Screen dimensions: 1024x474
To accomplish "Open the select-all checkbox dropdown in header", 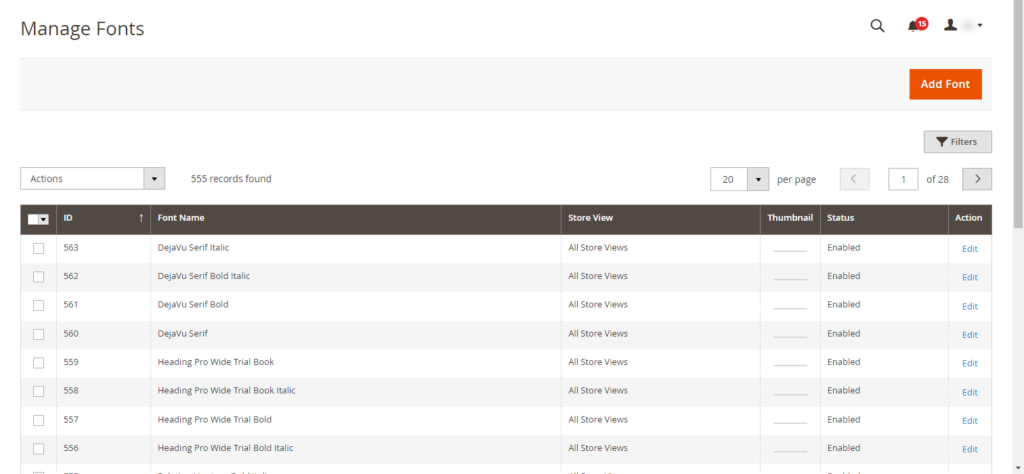I will tap(44, 219).
